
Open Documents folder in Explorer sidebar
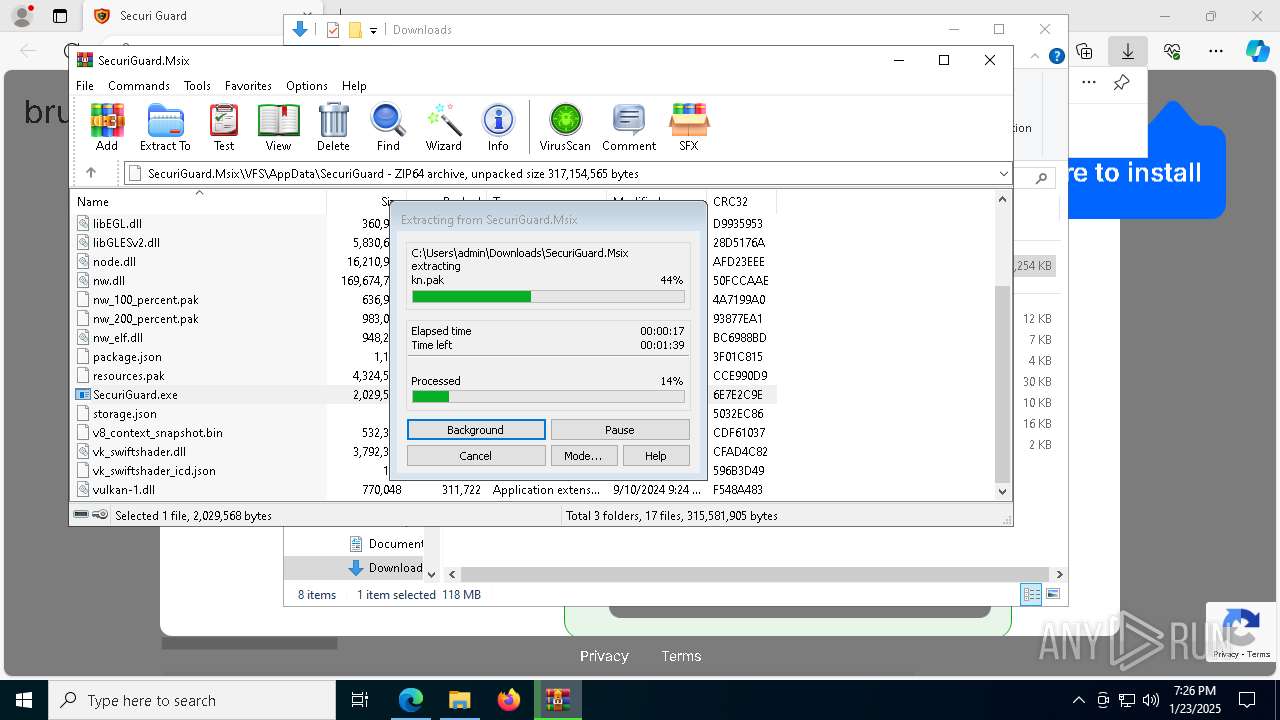386,543
